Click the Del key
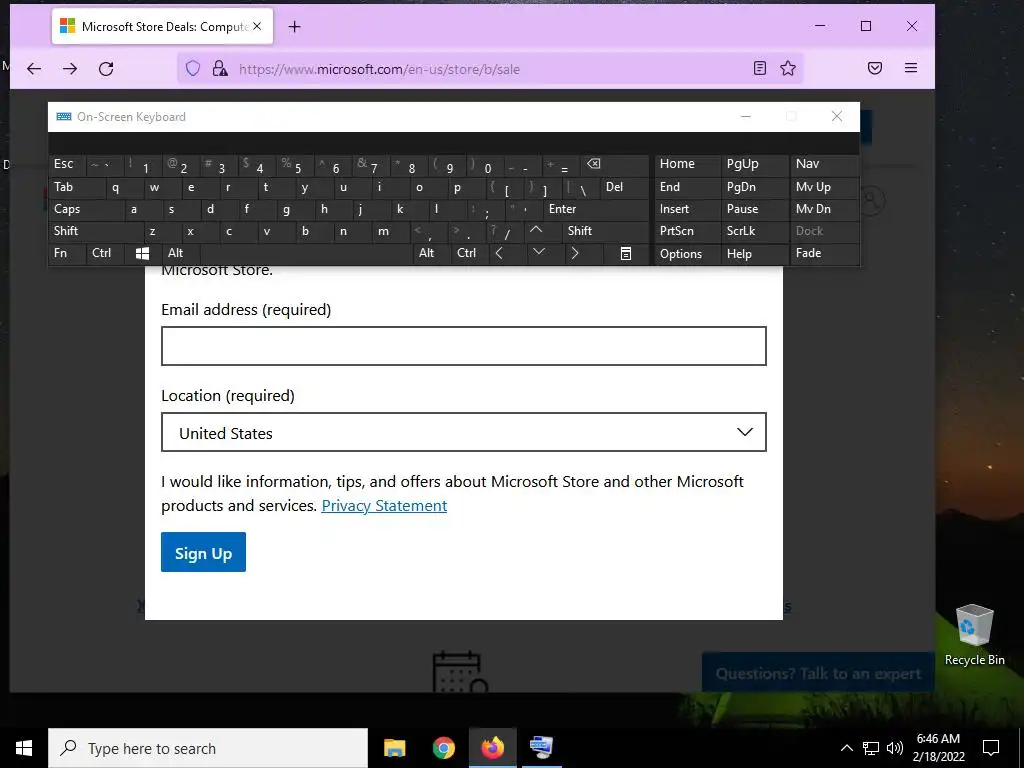 click(625, 187)
